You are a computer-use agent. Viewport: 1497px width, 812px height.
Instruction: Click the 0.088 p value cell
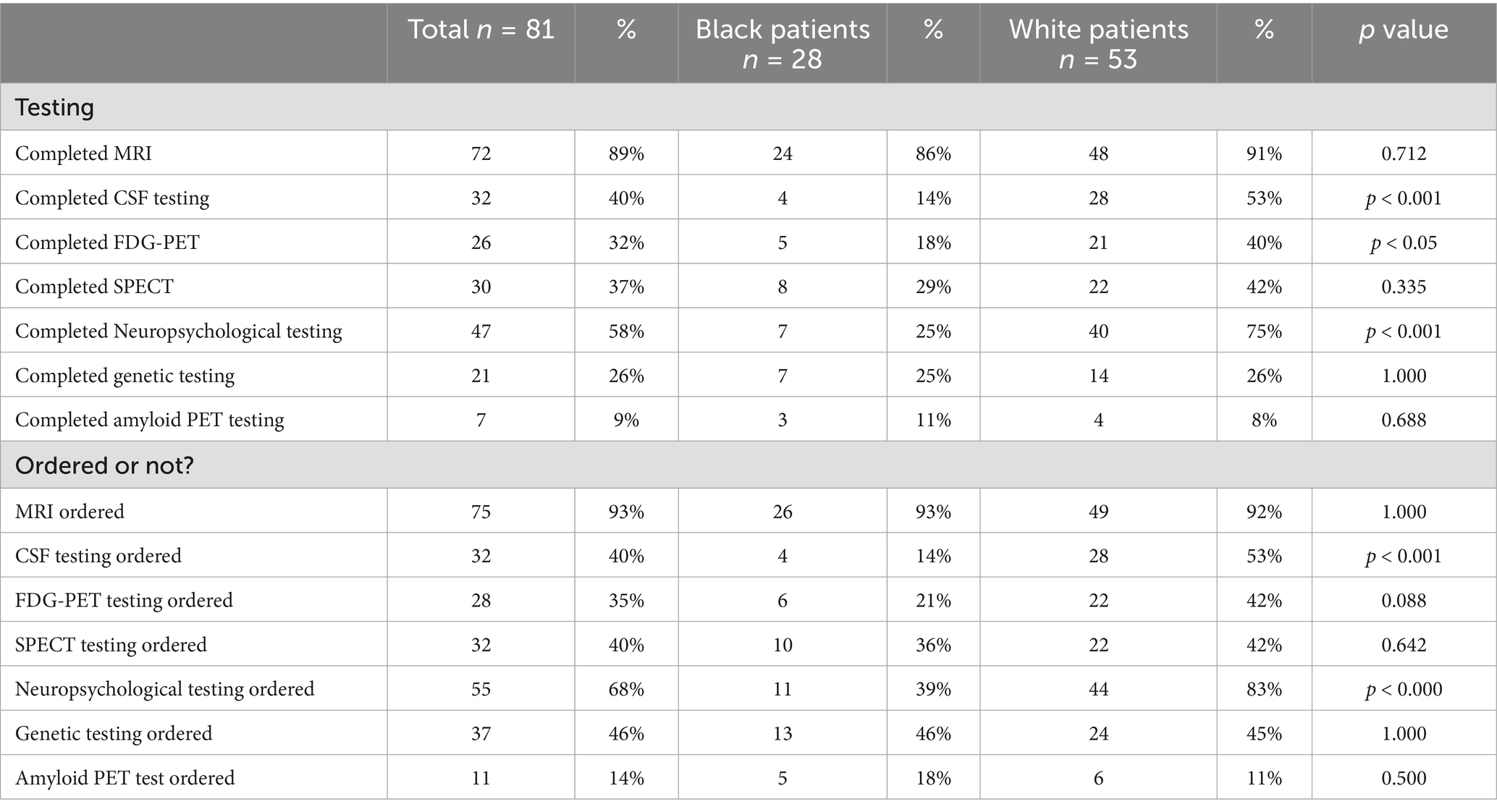click(x=1403, y=601)
